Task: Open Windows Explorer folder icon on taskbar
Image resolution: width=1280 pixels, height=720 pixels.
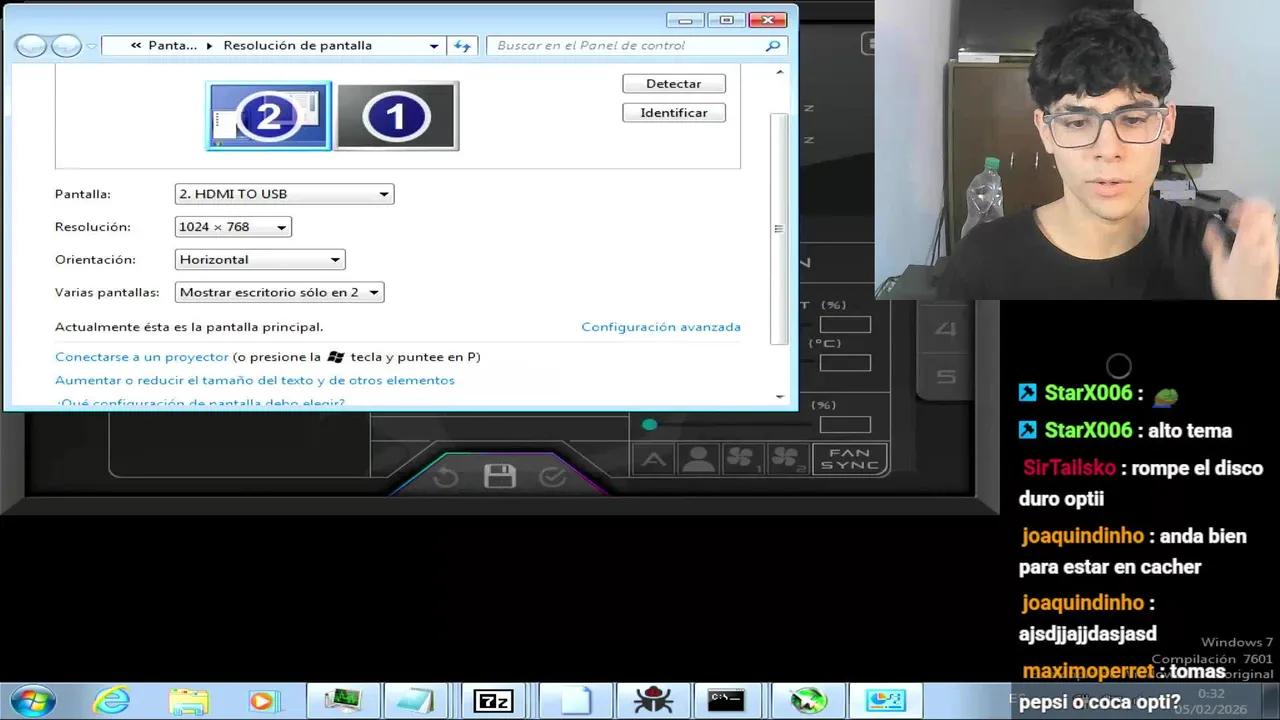Action: coord(188,701)
